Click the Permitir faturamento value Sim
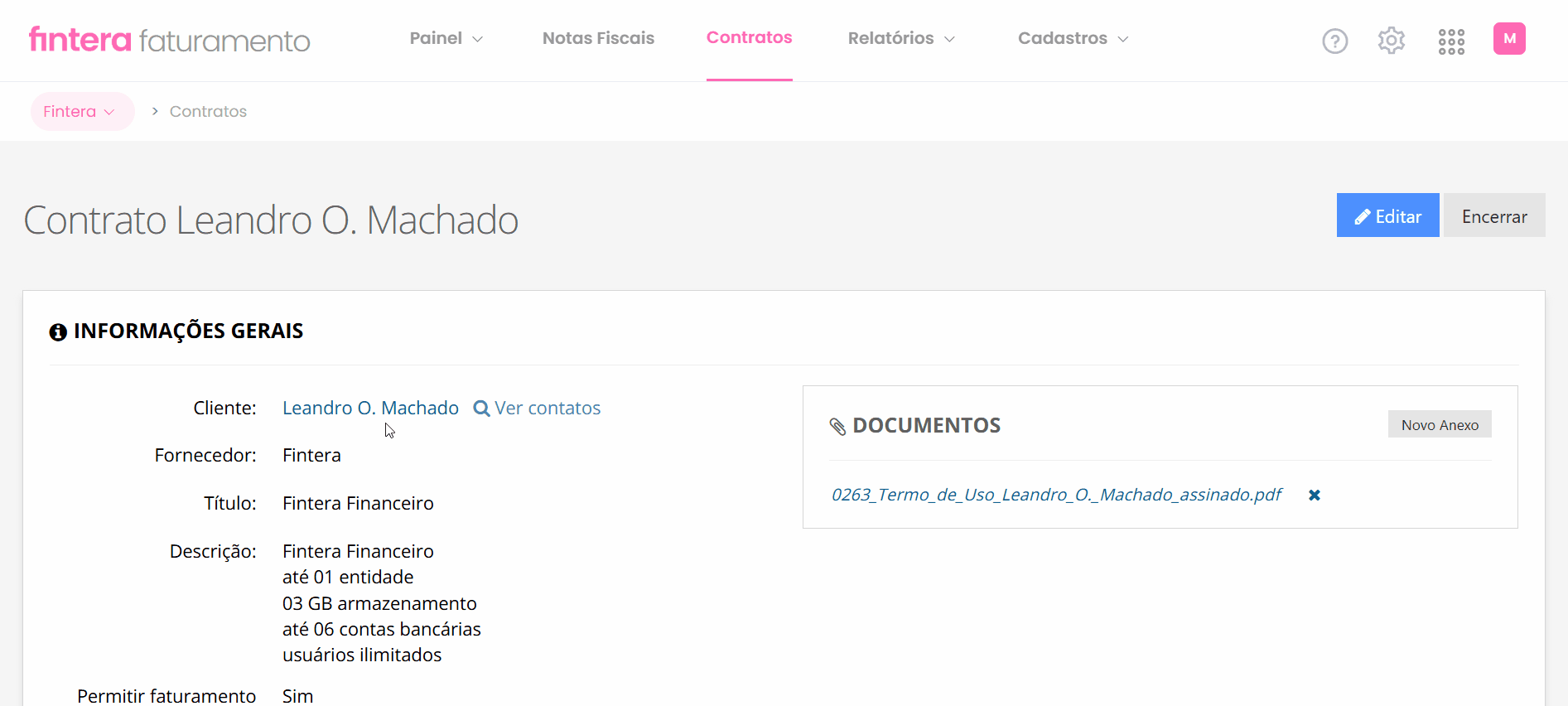 pyautogui.click(x=297, y=696)
